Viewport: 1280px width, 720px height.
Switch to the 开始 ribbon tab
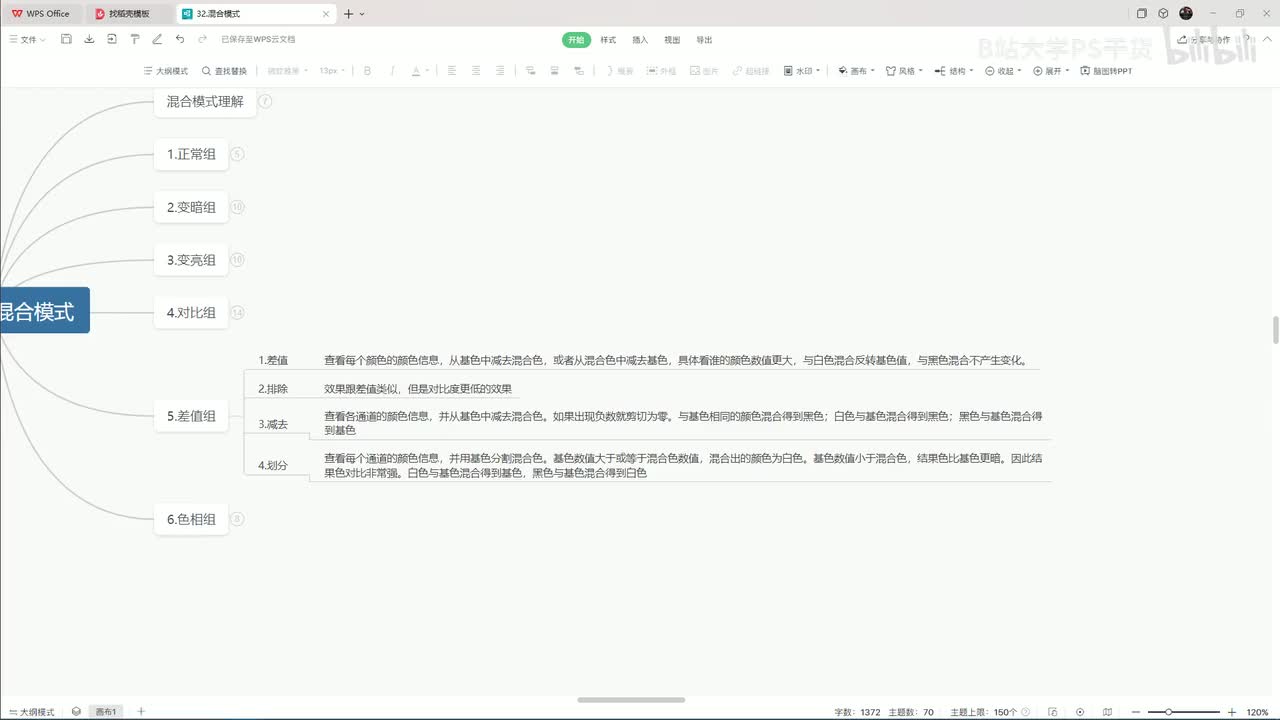pyautogui.click(x=575, y=40)
